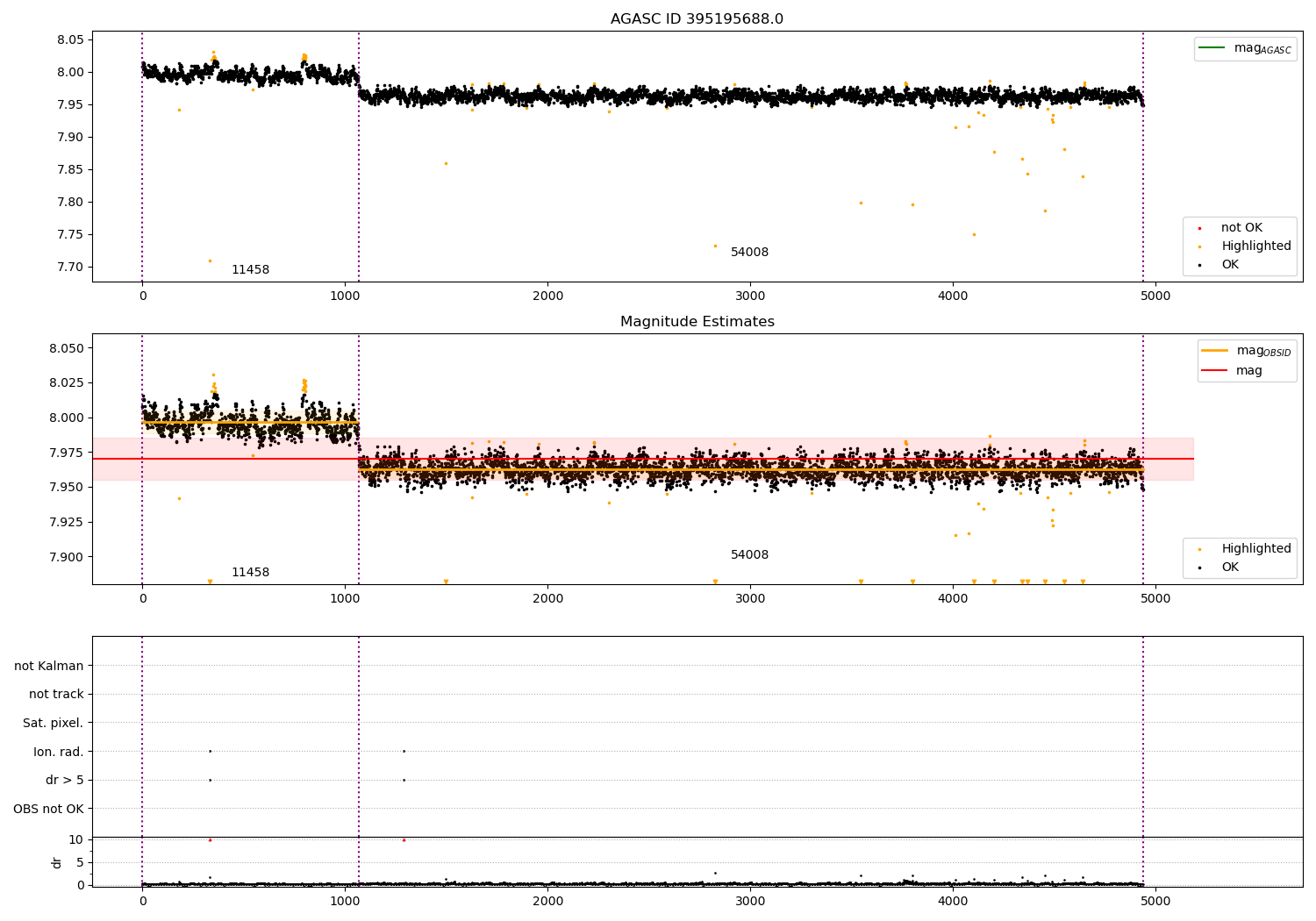Click the 7.975 y-tick in middle panel
1316x921 pixels.
click(67, 453)
